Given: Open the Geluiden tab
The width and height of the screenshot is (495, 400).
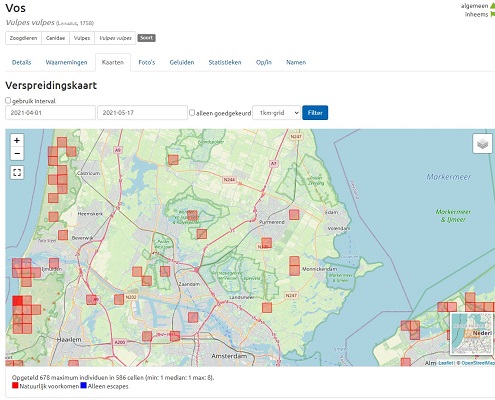Looking at the screenshot, I should [182, 62].
